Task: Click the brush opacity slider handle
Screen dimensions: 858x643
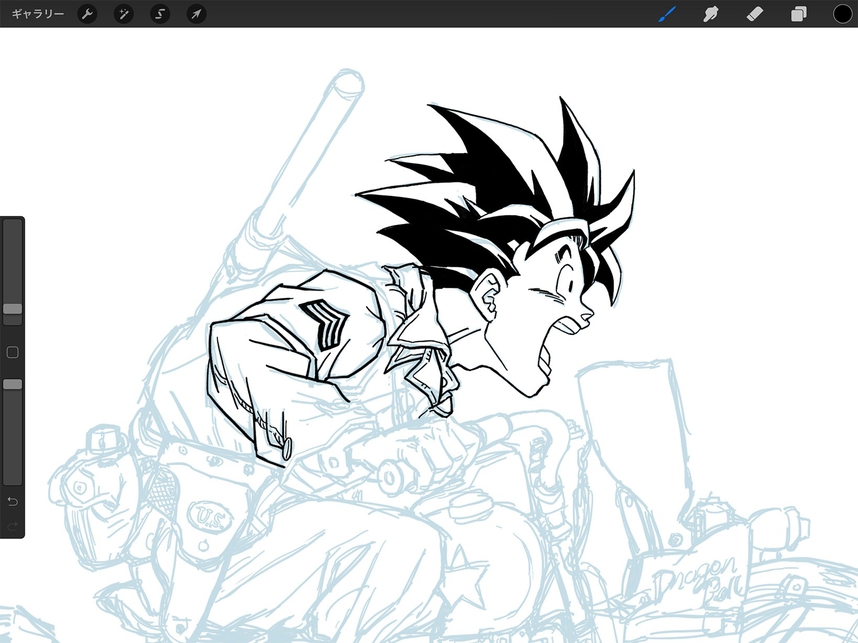Action: point(13,384)
